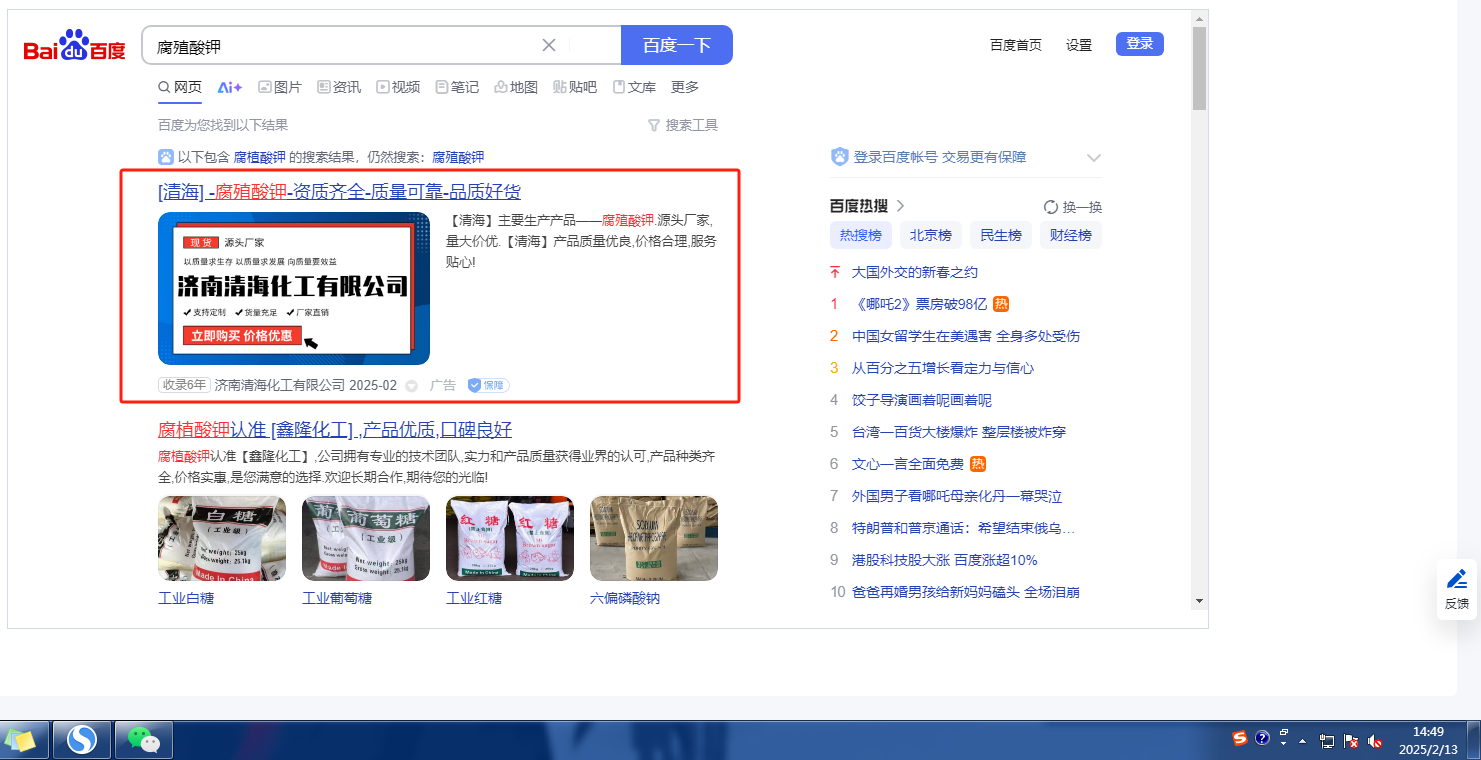Select the 网页 tab
Viewport: 1481px width, 760px height.
click(x=180, y=87)
